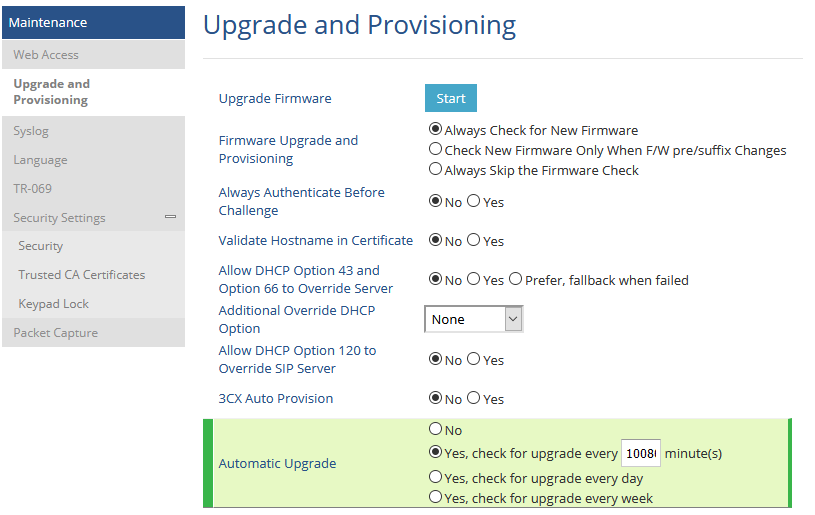The width and height of the screenshot is (815, 515).
Task: Open the Additional Override DHCP Option dropdown
Action: [474, 319]
